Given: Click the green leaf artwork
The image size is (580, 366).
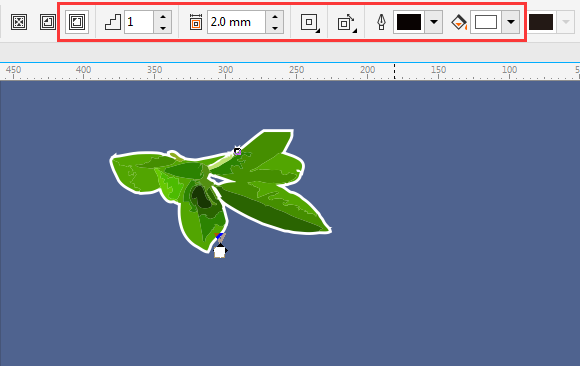Looking at the screenshot, I should click(220, 191).
